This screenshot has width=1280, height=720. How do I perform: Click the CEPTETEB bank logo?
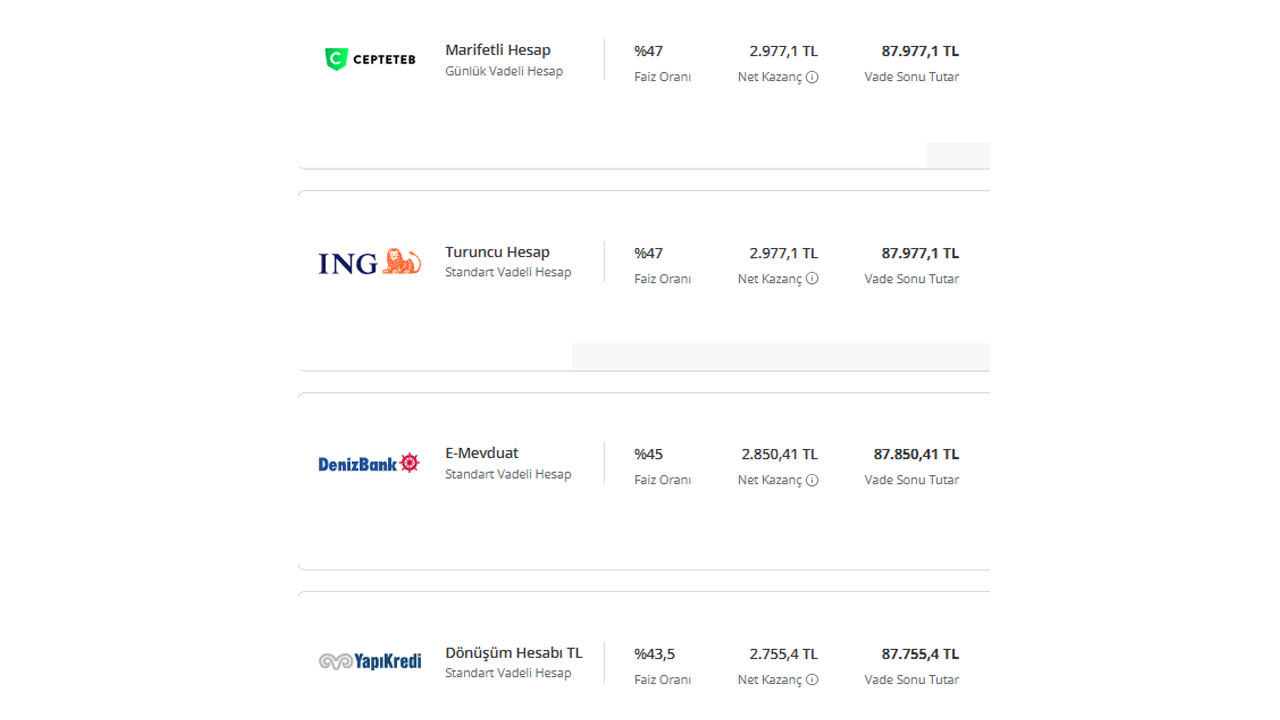[x=370, y=59]
